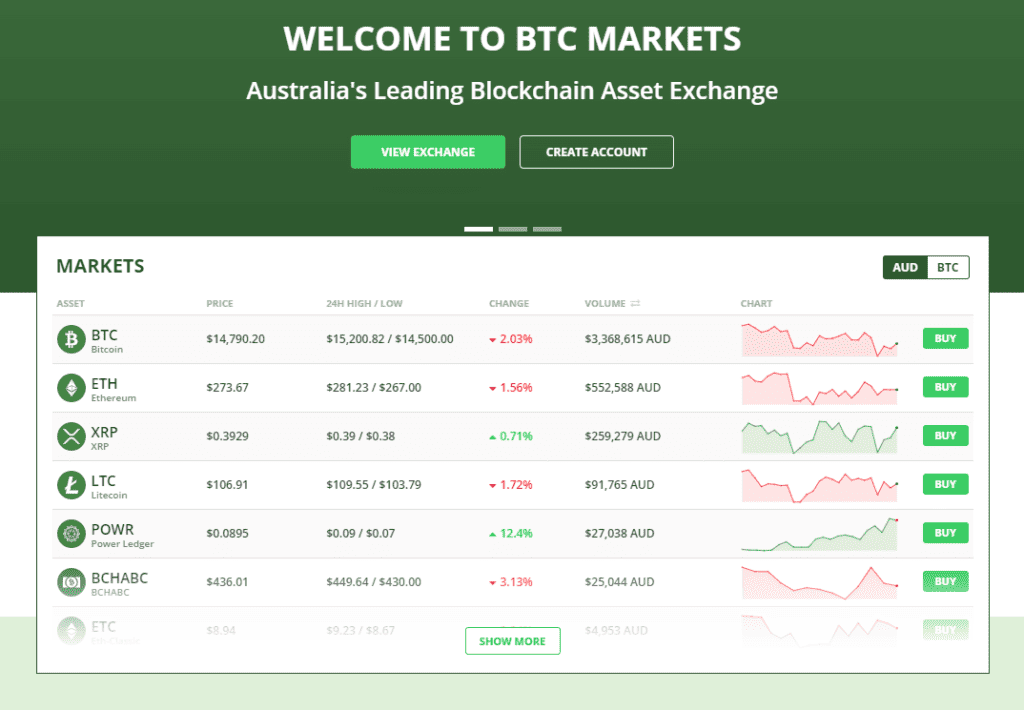Open the Ethereum price chart thumbnail

819,387
